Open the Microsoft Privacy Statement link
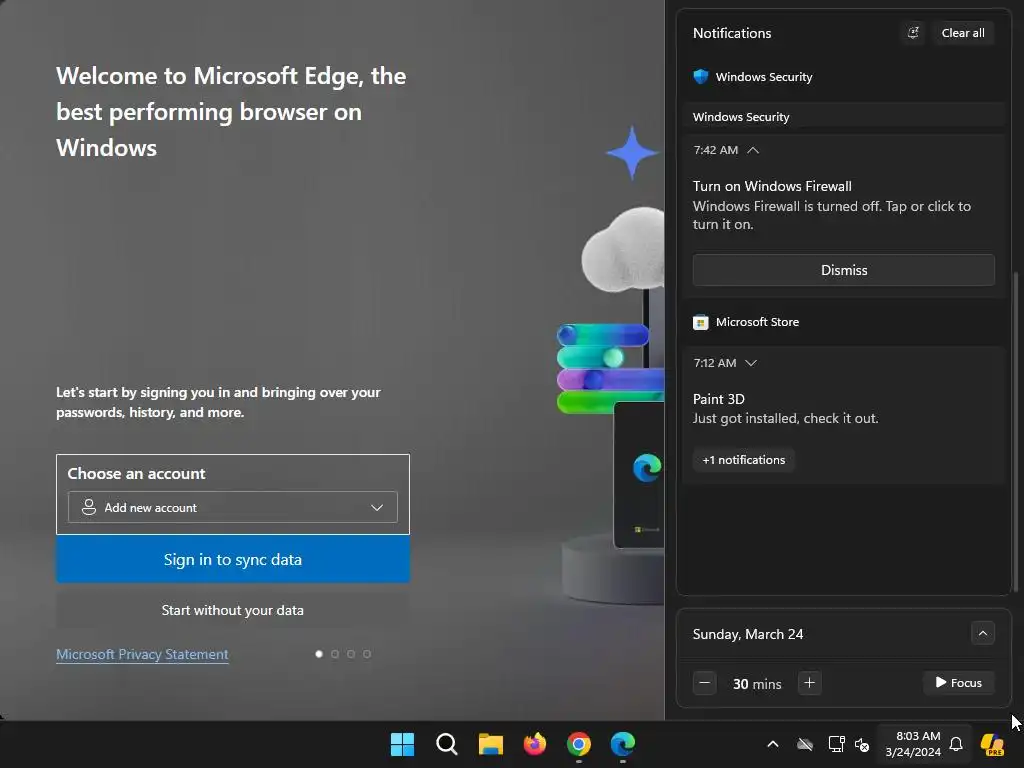This screenshot has width=1024, height=768. click(142, 654)
